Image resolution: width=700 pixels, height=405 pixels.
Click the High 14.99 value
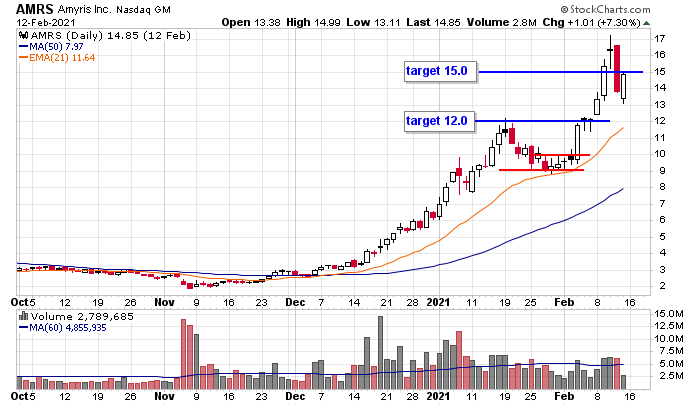(x=315, y=22)
